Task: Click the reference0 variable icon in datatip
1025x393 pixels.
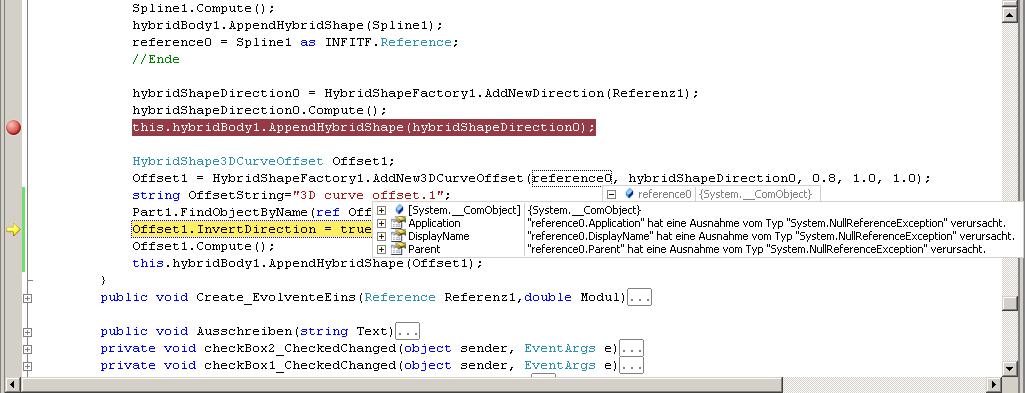Action: click(630, 194)
